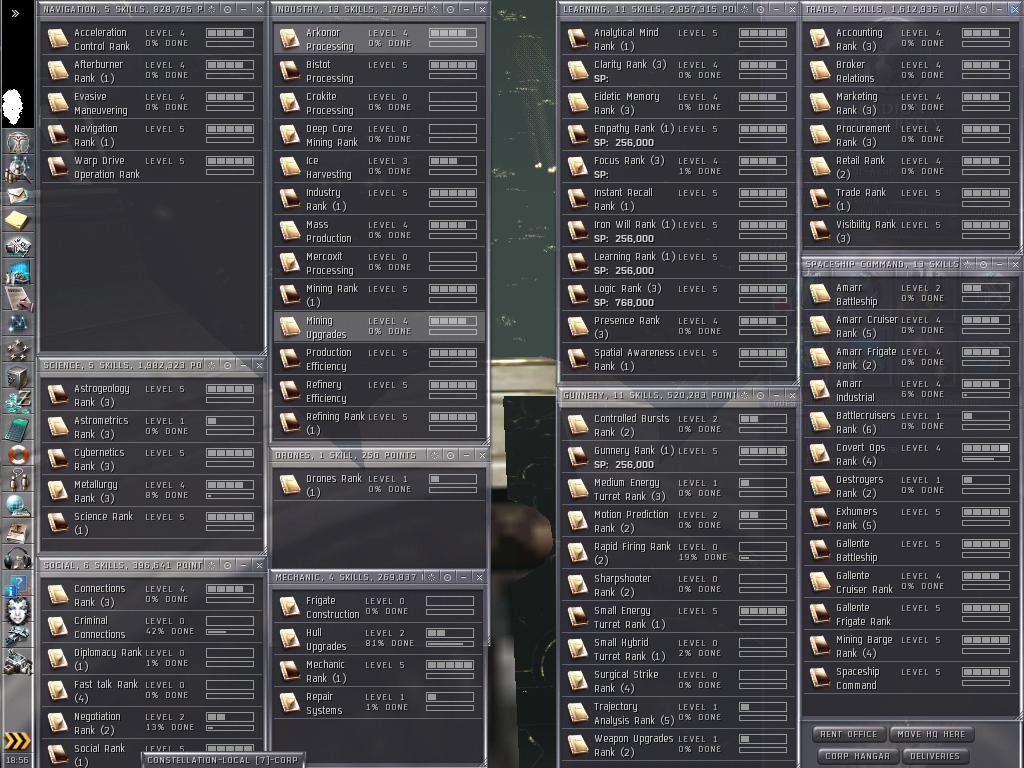Screen dimensions: 1024x768
Task: Click the Metallurgy training progress bar
Action: click(230, 496)
